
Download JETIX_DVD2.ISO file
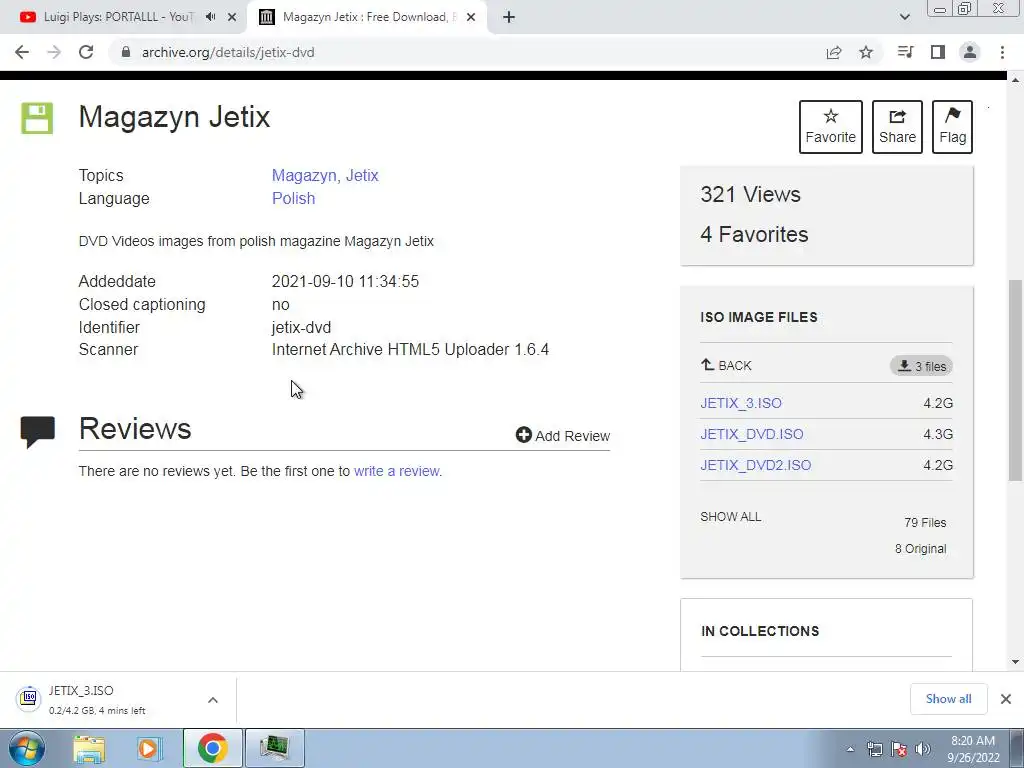click(756, 465)
